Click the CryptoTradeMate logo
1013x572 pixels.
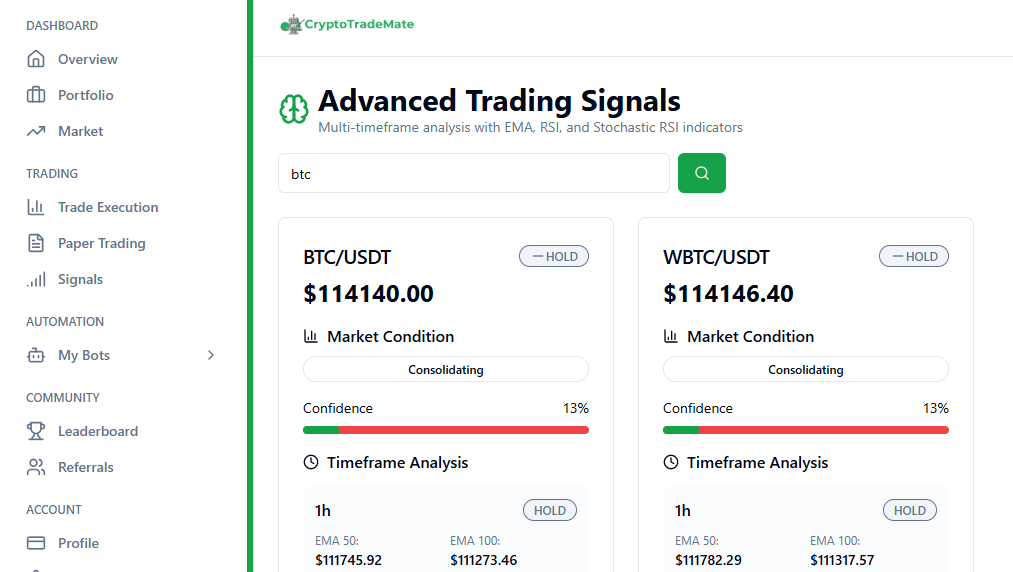pyautogui.click(x=347, y=25)
